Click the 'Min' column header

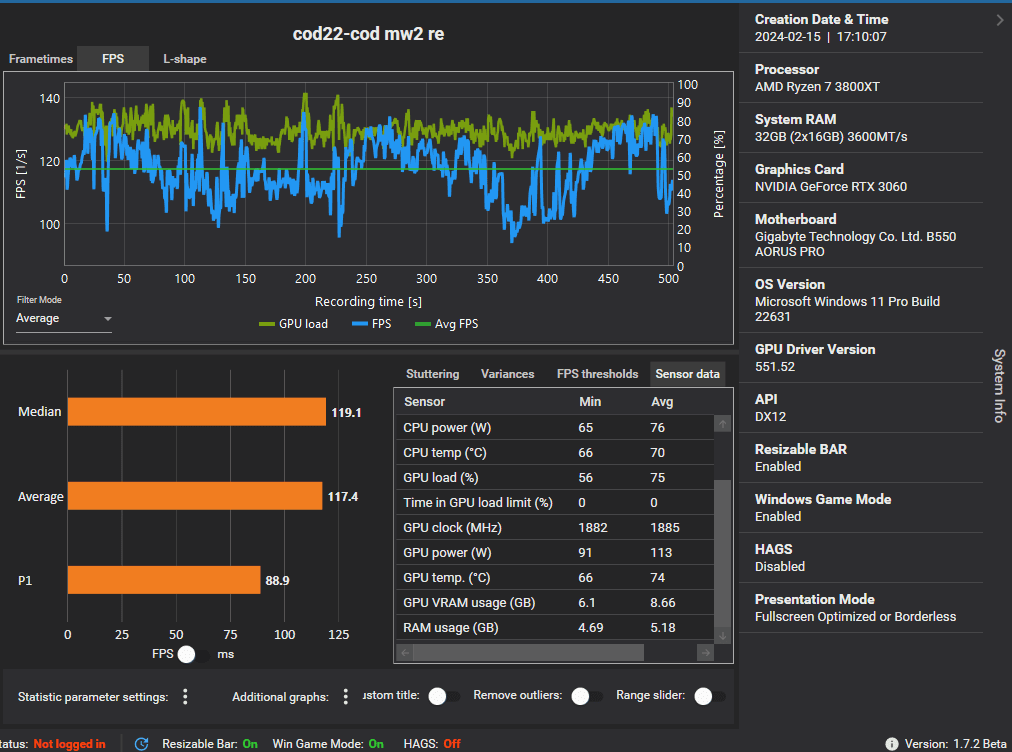(x=590, y=401)
